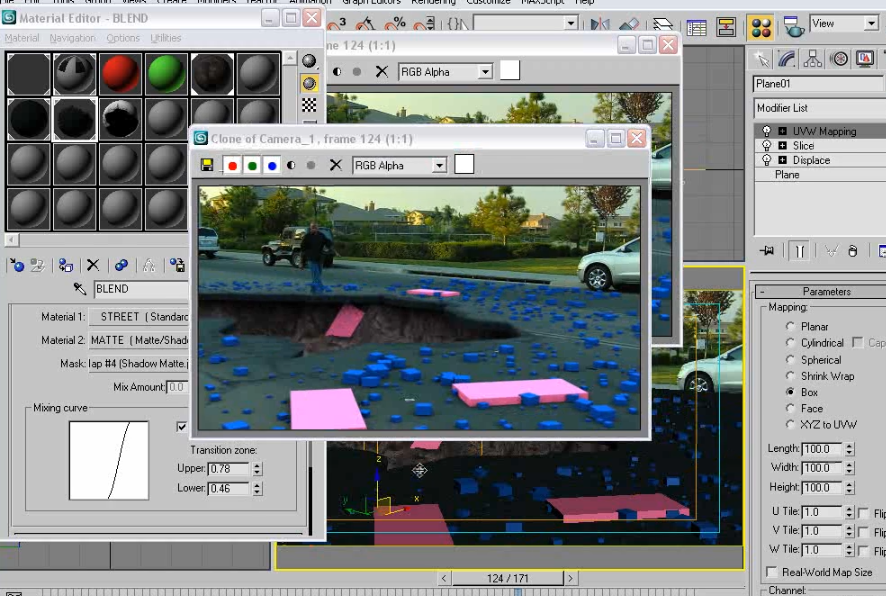Open the Schematic View toolbar icon
886x596 pixels.
coord(726,27)
